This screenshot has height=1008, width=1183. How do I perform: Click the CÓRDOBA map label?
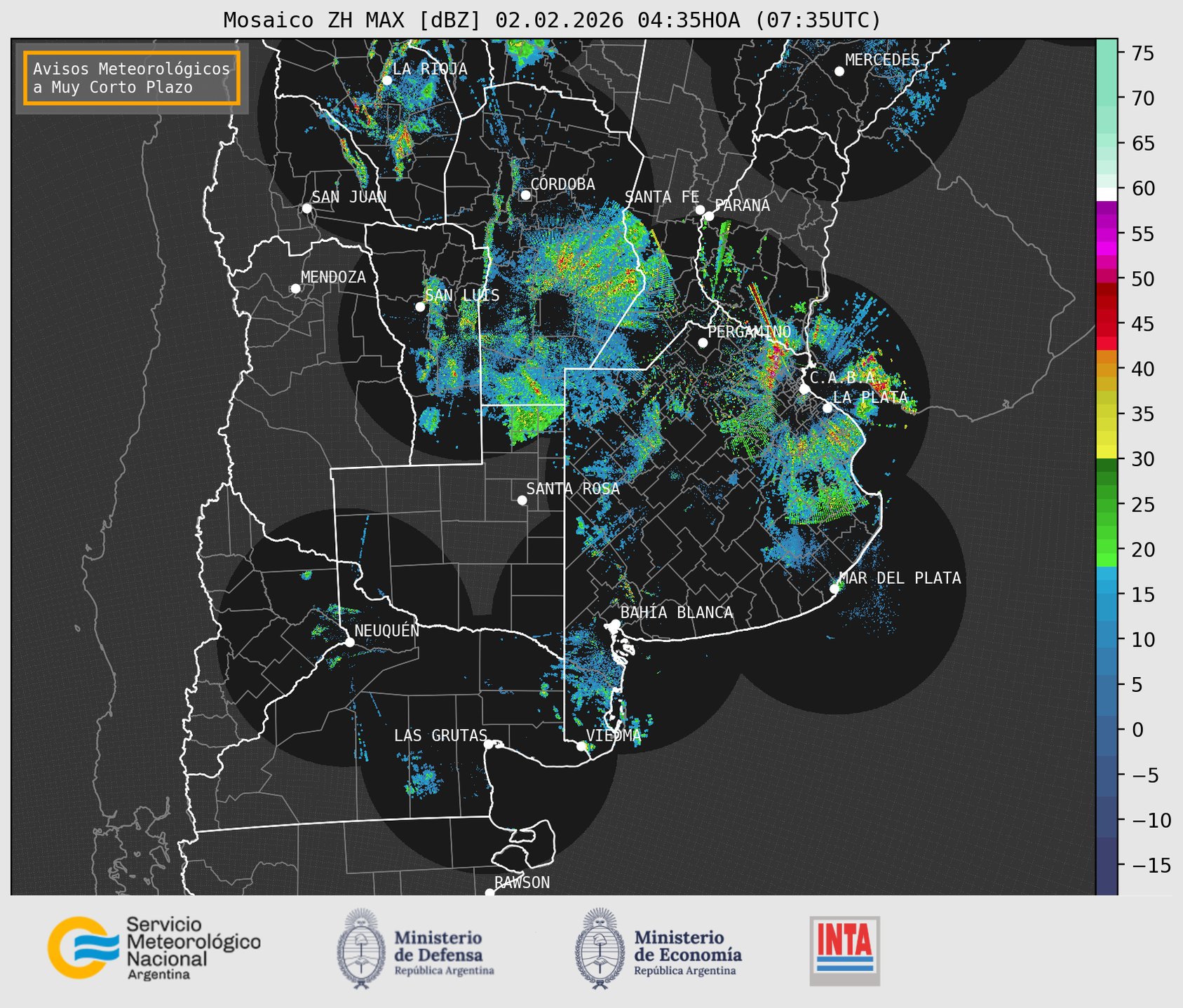[562, 184]
